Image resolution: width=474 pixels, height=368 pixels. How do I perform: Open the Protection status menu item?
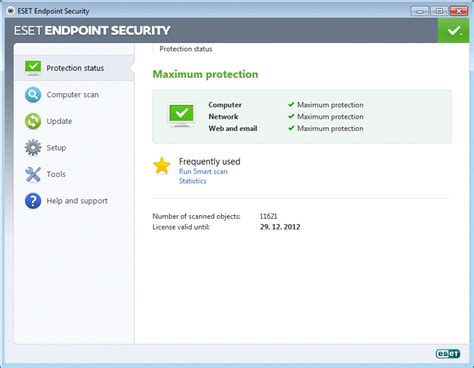click(x=74, y=68)
